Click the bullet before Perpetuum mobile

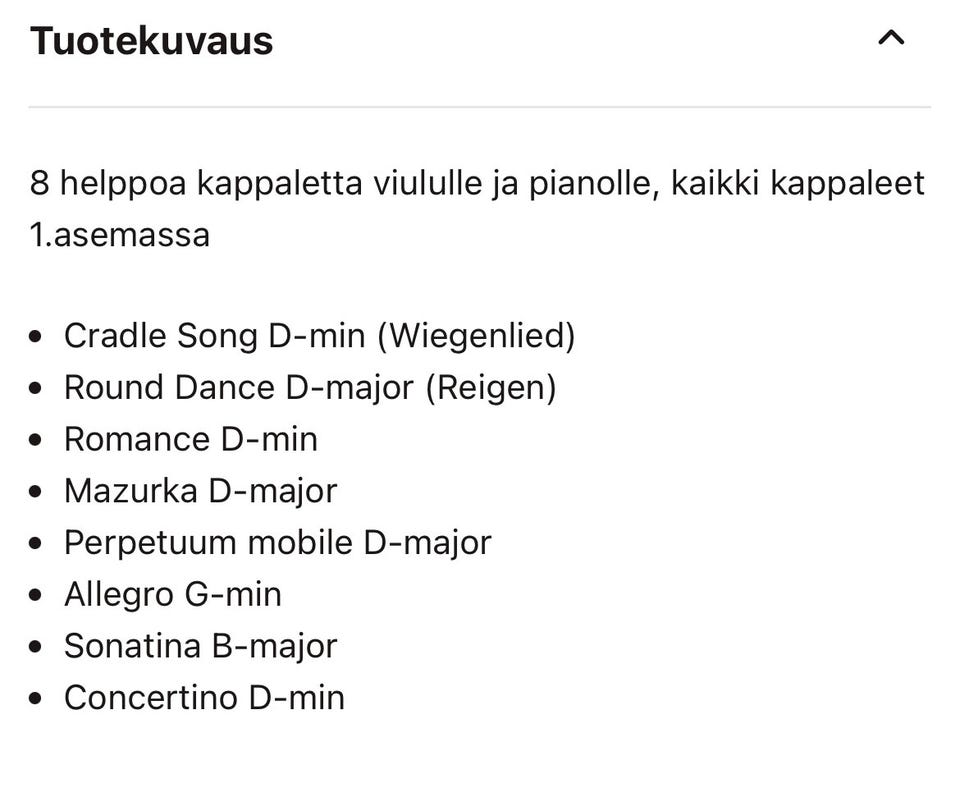click(37, 544)
